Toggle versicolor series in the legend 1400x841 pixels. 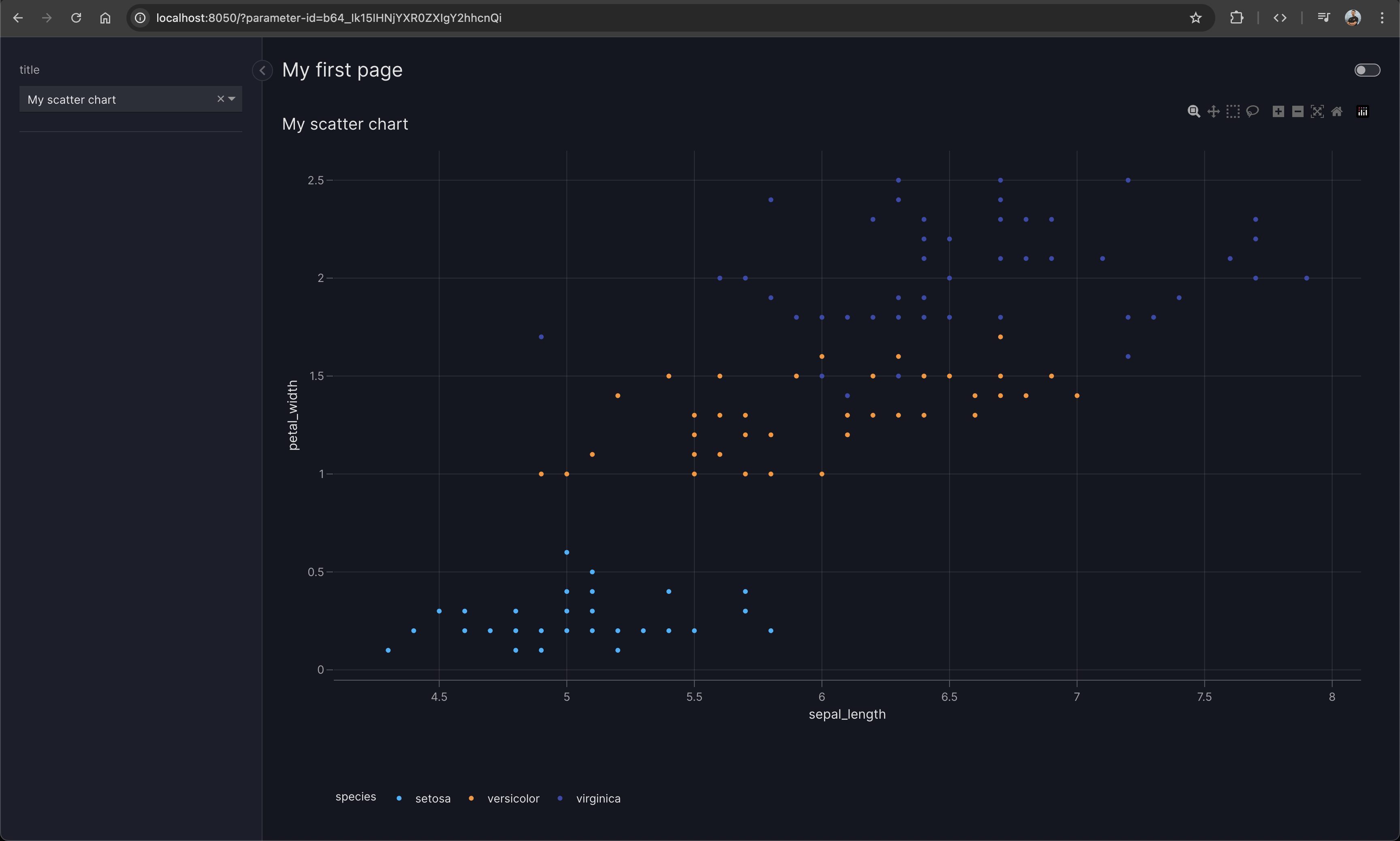[x=504, y=798]
